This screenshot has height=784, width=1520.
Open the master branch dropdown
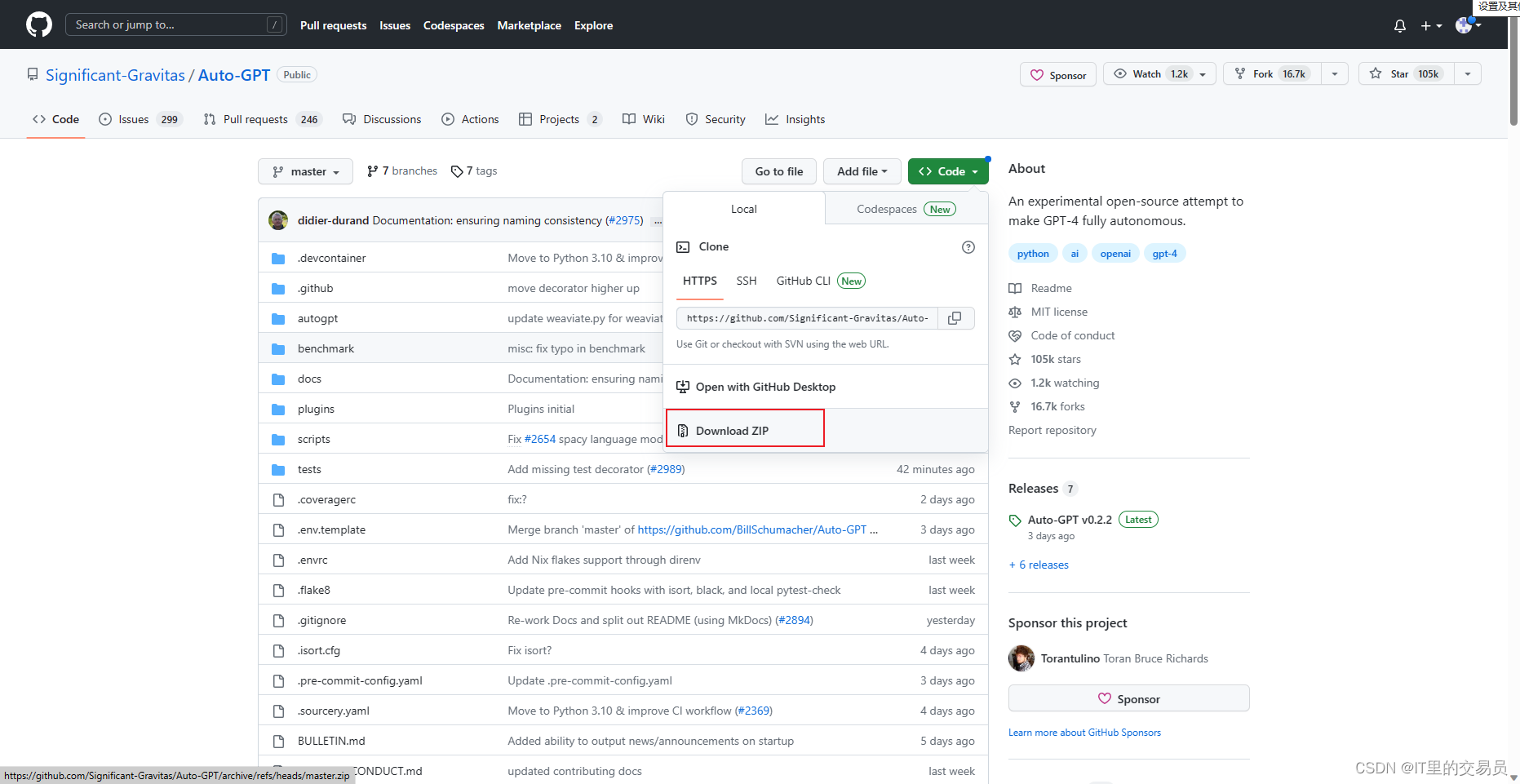(x=305, y=171)
